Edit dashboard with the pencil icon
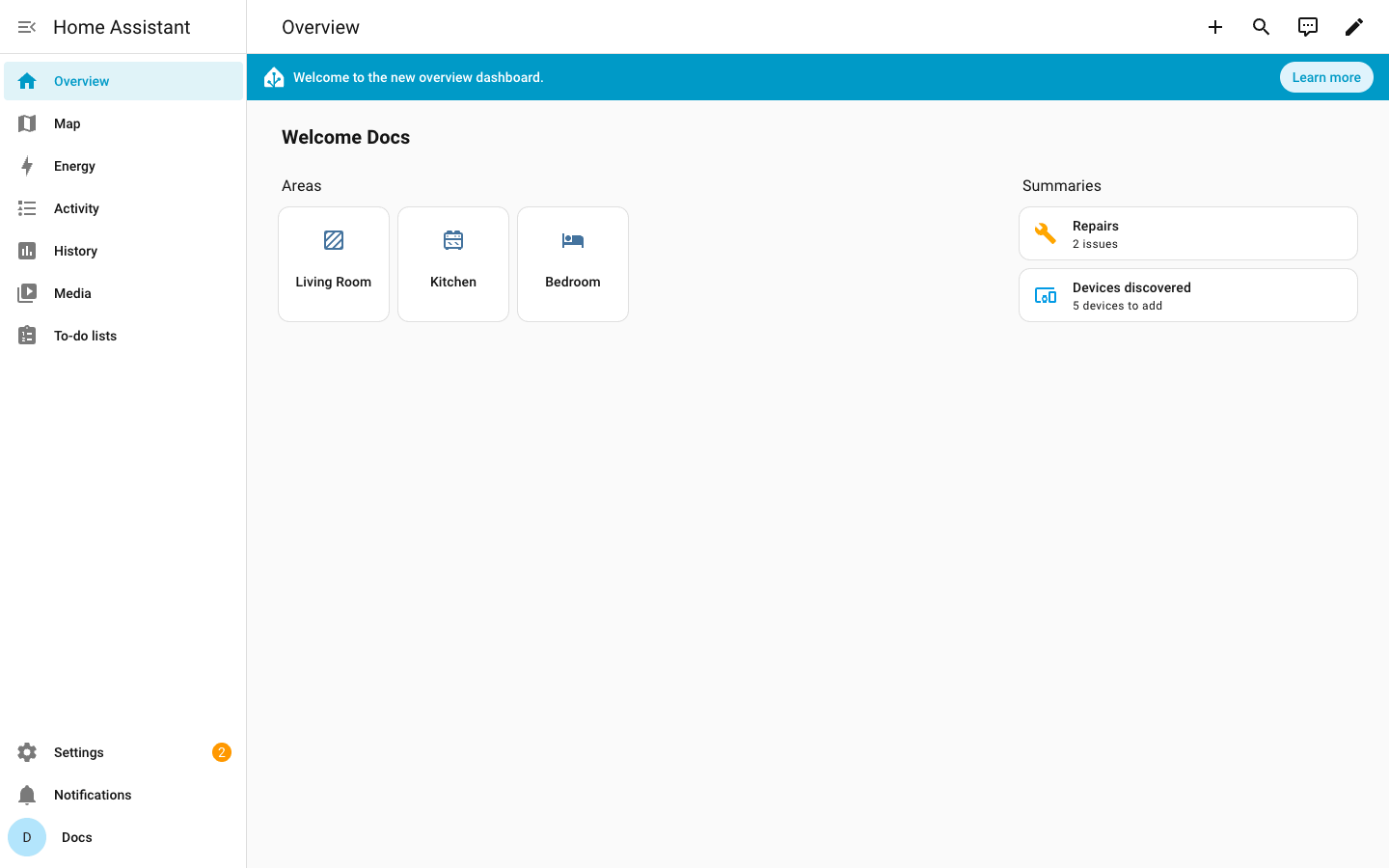The height and width of the screenshot is (868, 1389). tap(1354, 27)
